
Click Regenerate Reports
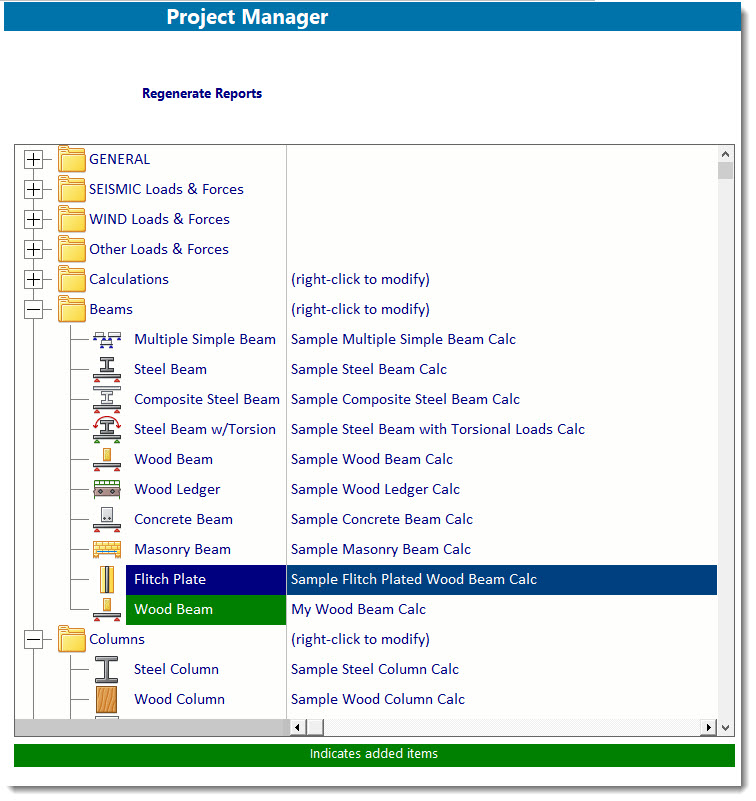[202, 94]
